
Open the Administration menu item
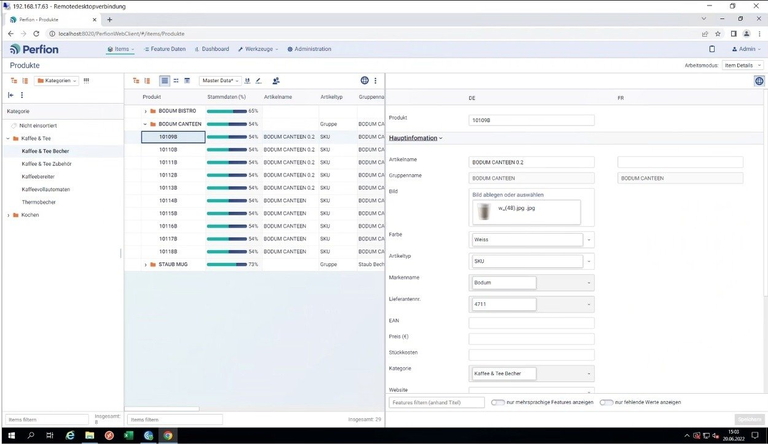[x=309, y=49]
